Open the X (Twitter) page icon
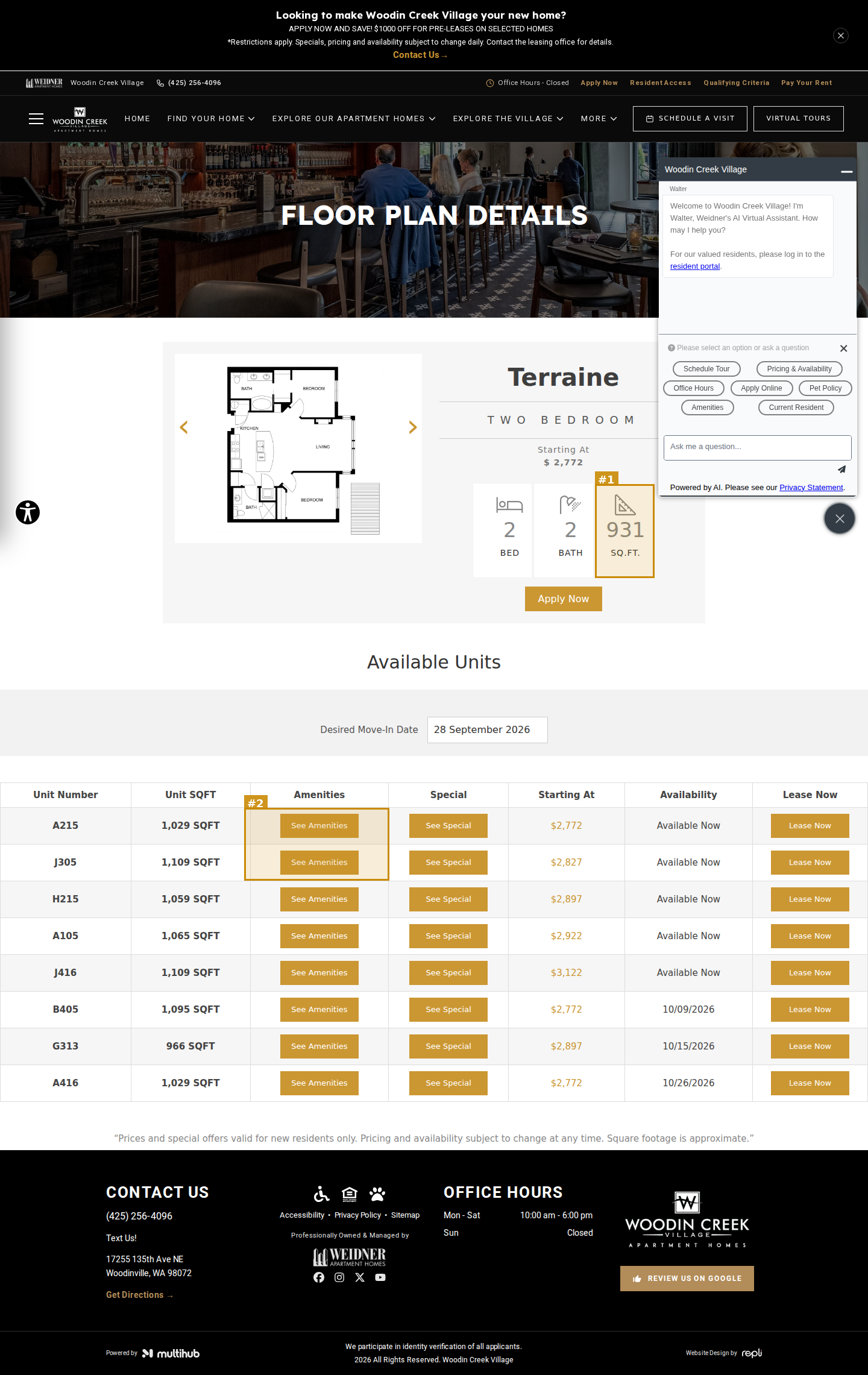Image resolution: width=868 pixels, height=1375 pixels. click(360, 1277)
